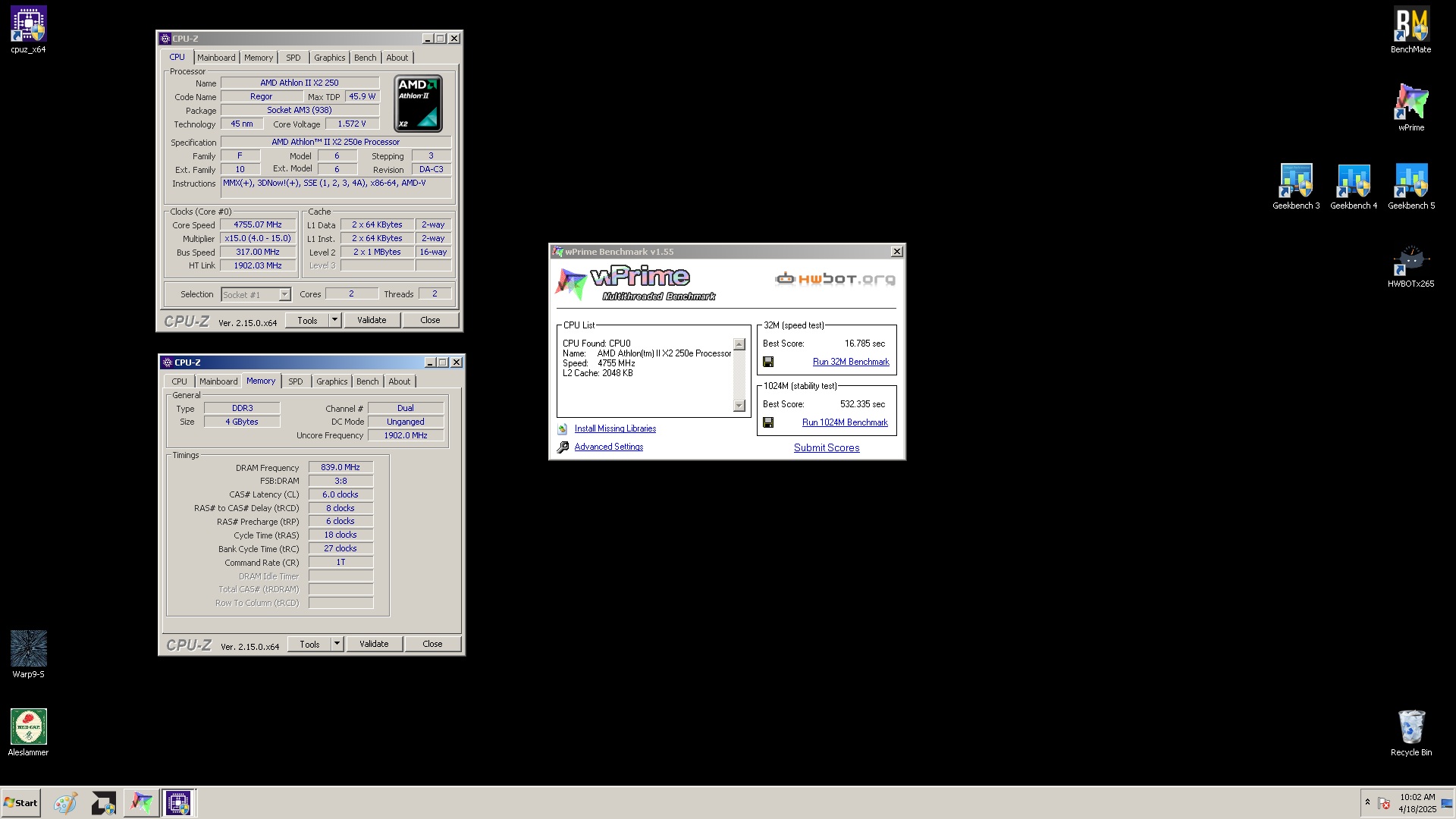Launch HWBOTx265 desktop shortcut

point(1410,265)
